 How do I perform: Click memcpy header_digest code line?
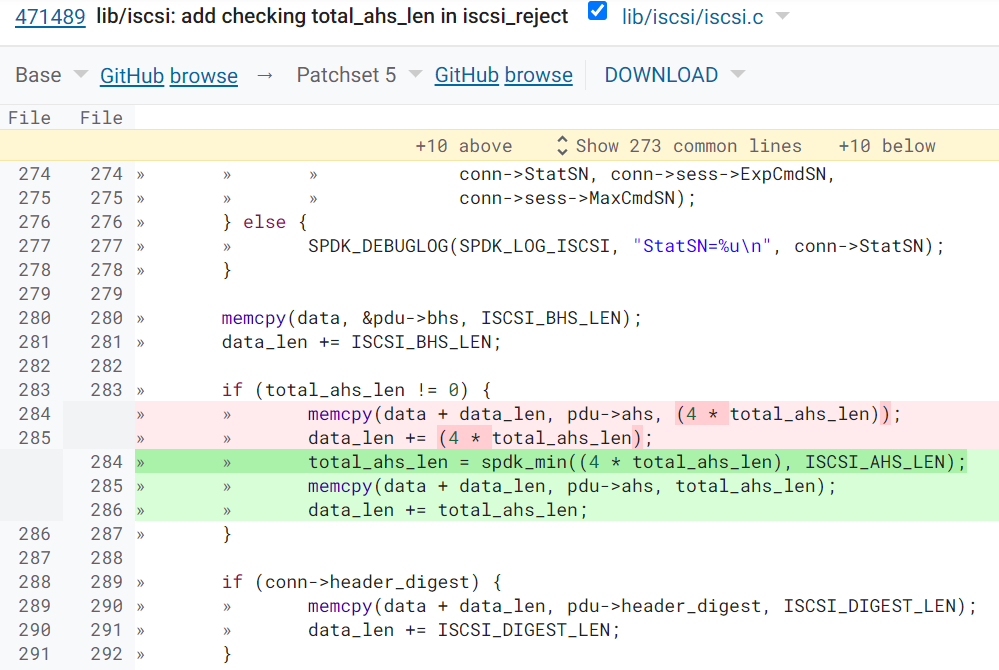(x=642, y=606)
